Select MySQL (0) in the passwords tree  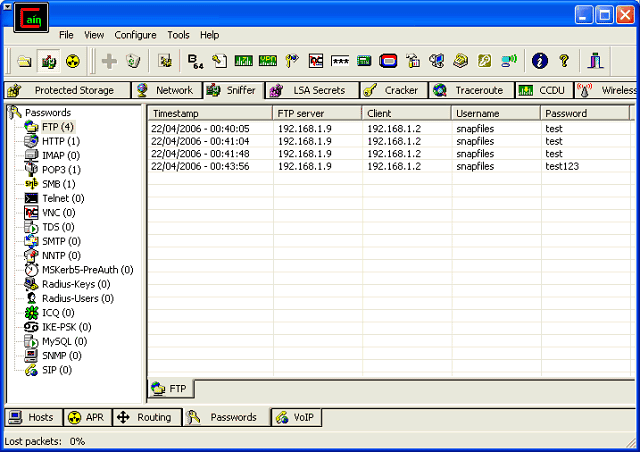coord(61,341)
